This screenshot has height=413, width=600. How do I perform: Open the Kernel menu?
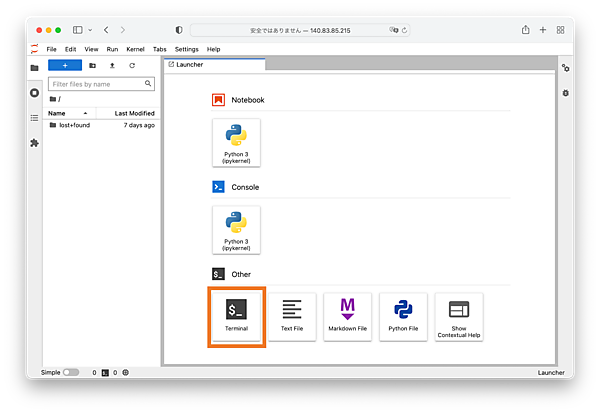click(135, 49)
